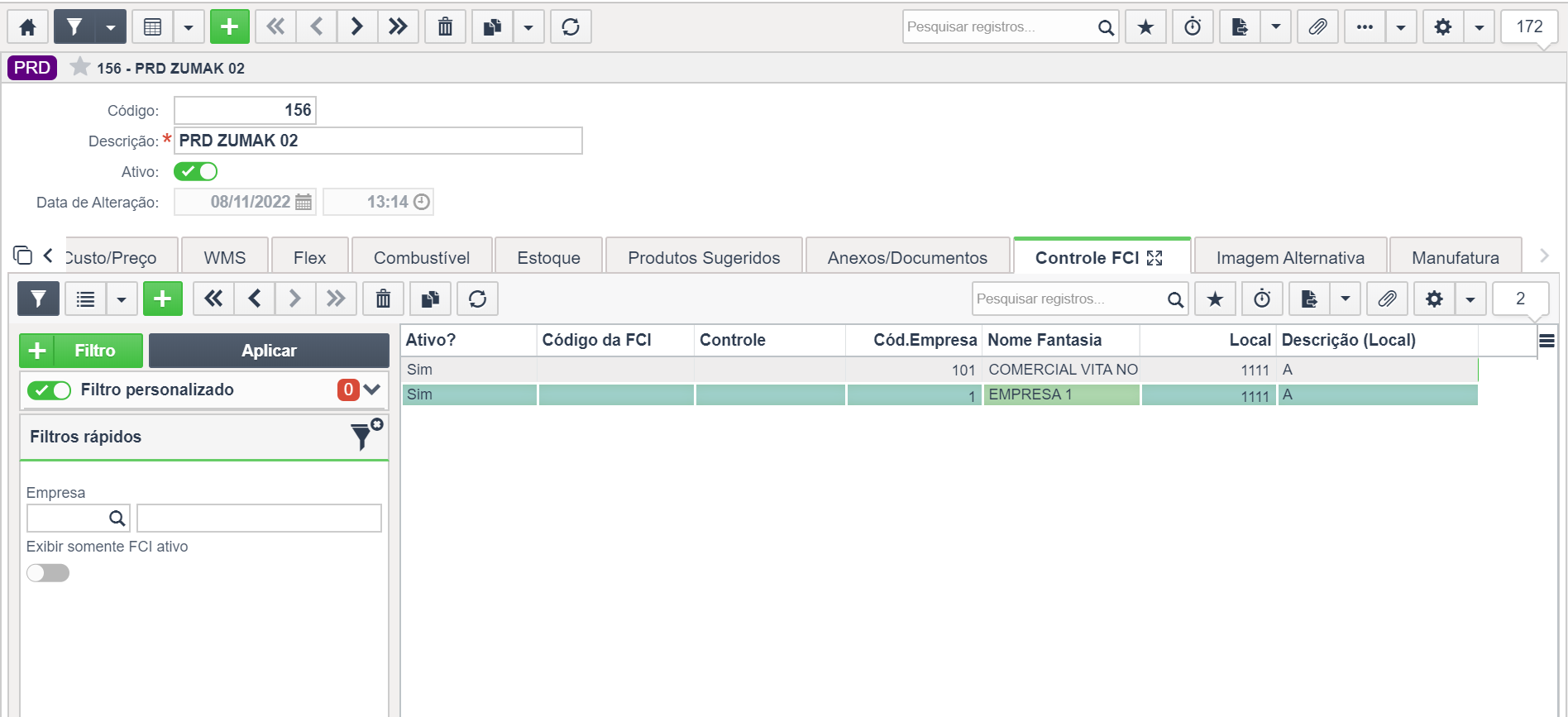
Task: Click the green Filtro button
Action: [x=81, y=351]
